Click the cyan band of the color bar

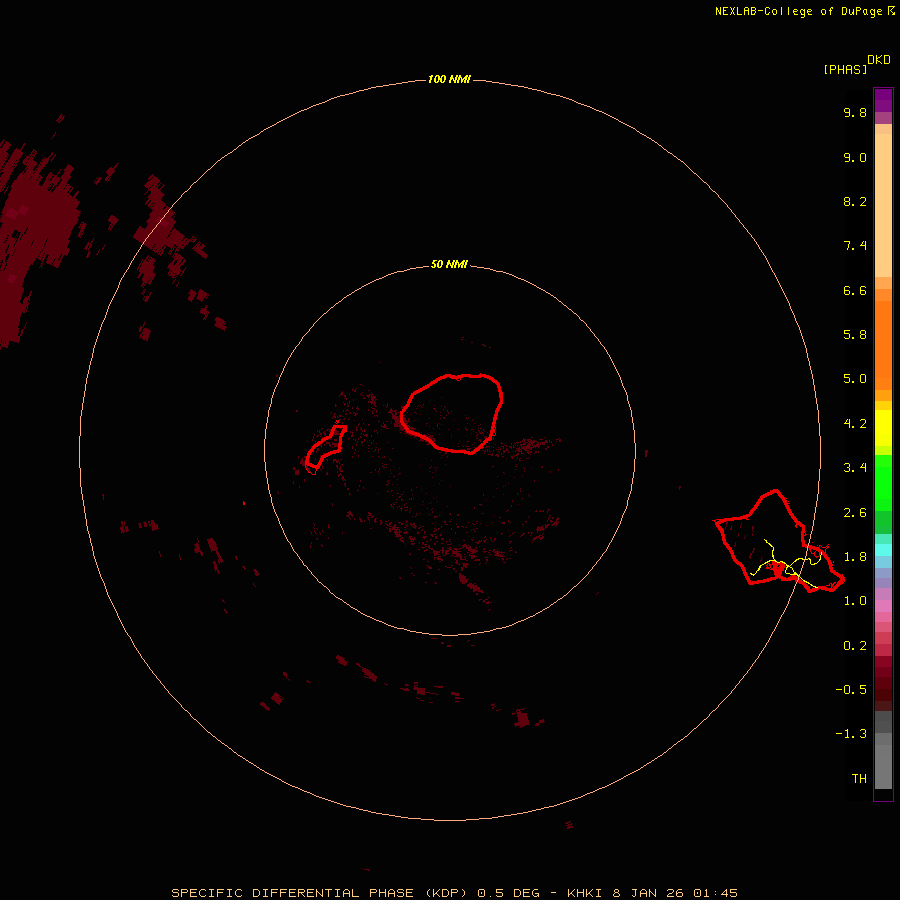[x=883, y=550]
